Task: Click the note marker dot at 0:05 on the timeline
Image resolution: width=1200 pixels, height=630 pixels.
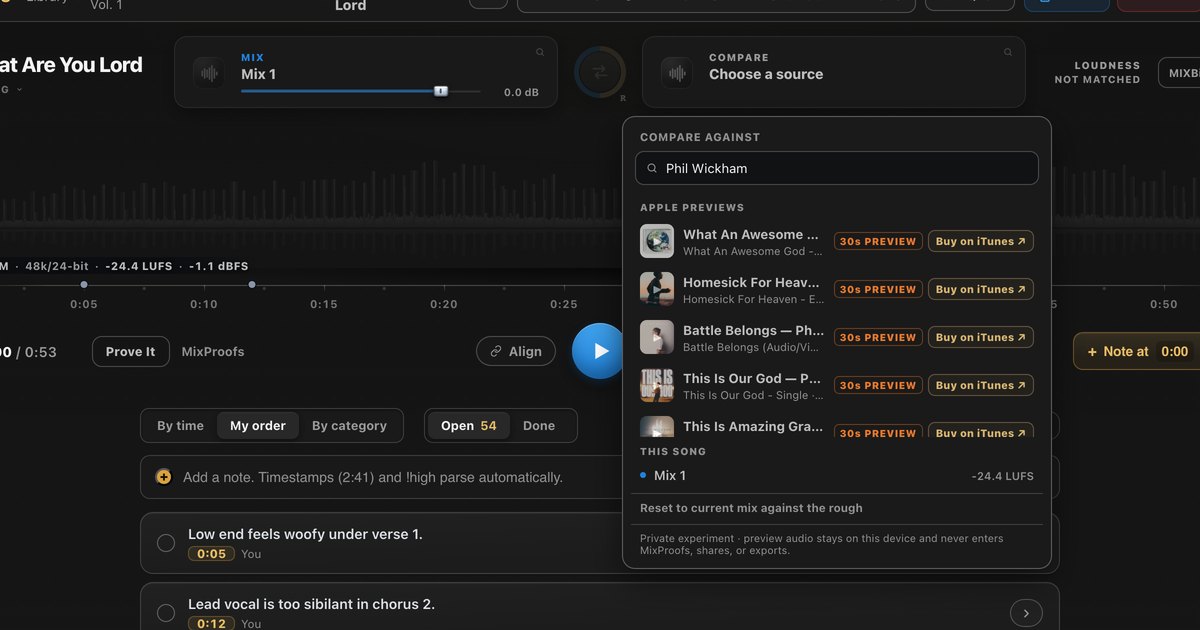Action: point(84,285)
